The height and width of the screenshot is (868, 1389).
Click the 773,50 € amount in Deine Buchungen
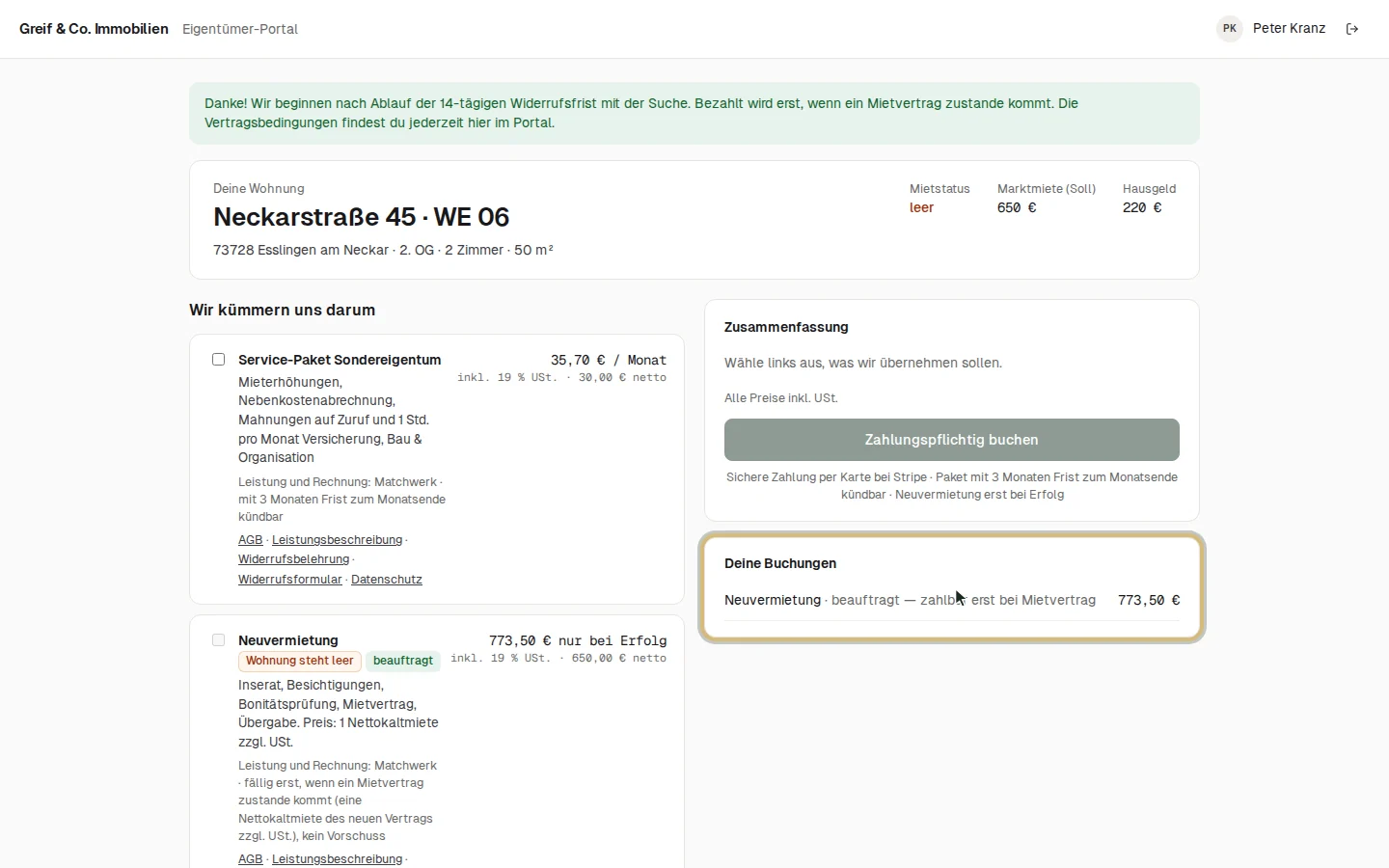pos(1149,600)
